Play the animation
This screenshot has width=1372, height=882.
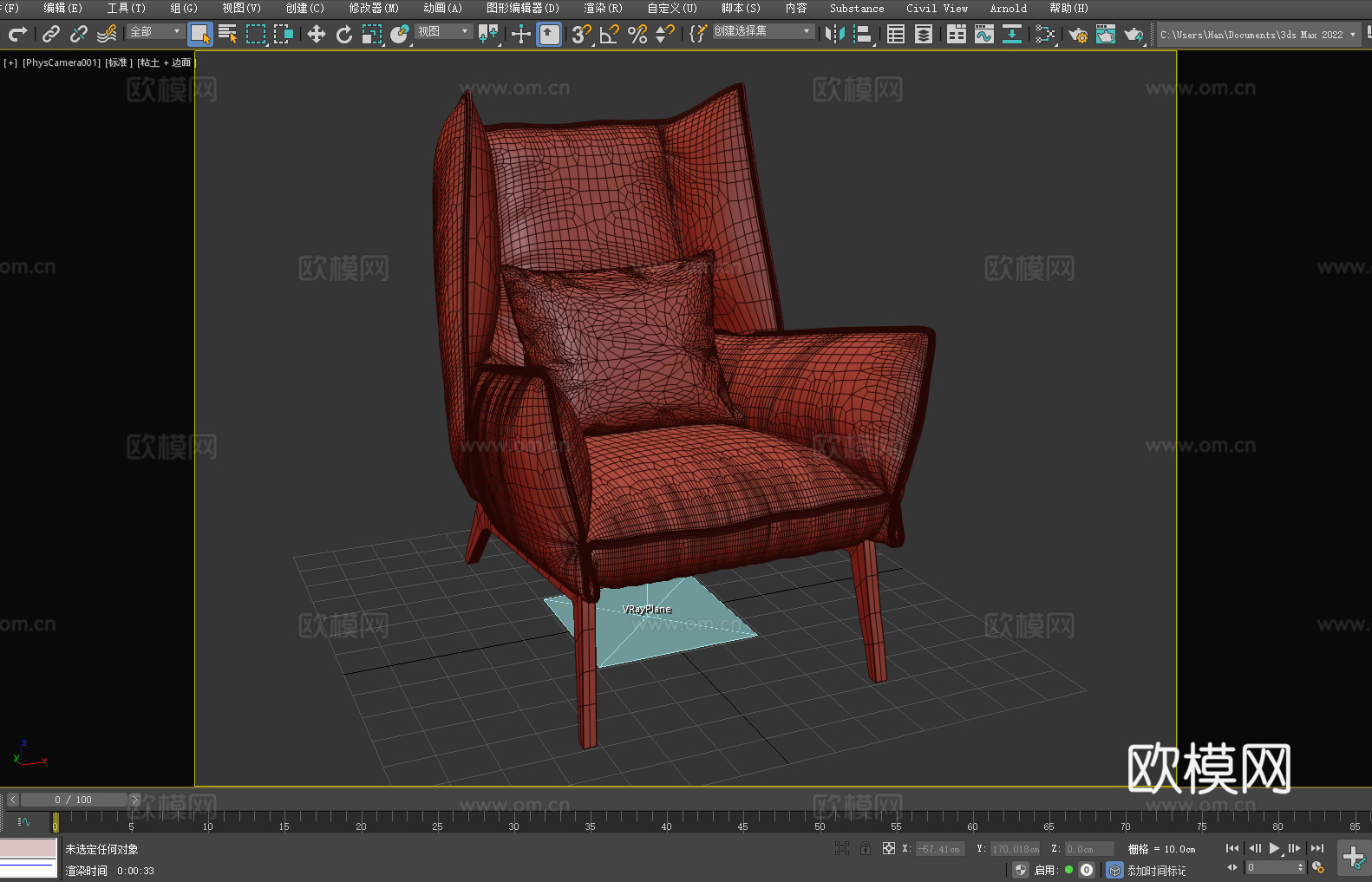(1274, 848)
